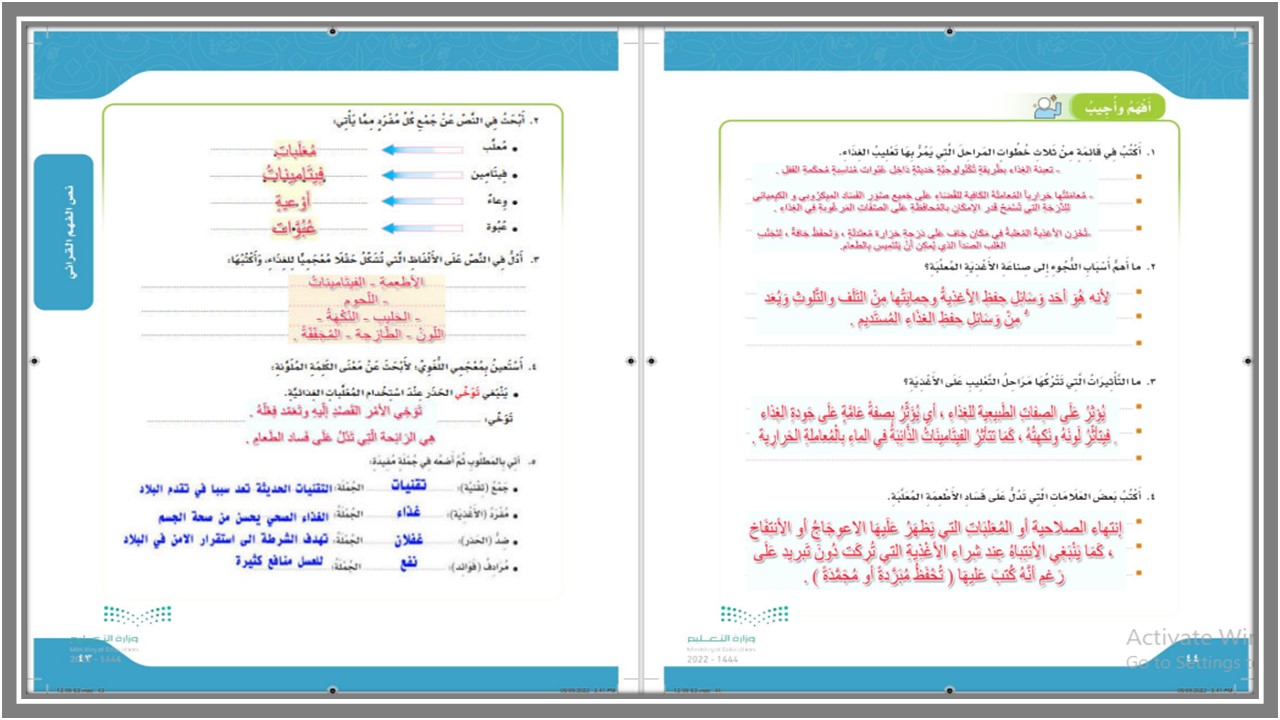Click the blue arrow next to 'وعاء'
Screen dimensions: 1280x720
(421, 201)
